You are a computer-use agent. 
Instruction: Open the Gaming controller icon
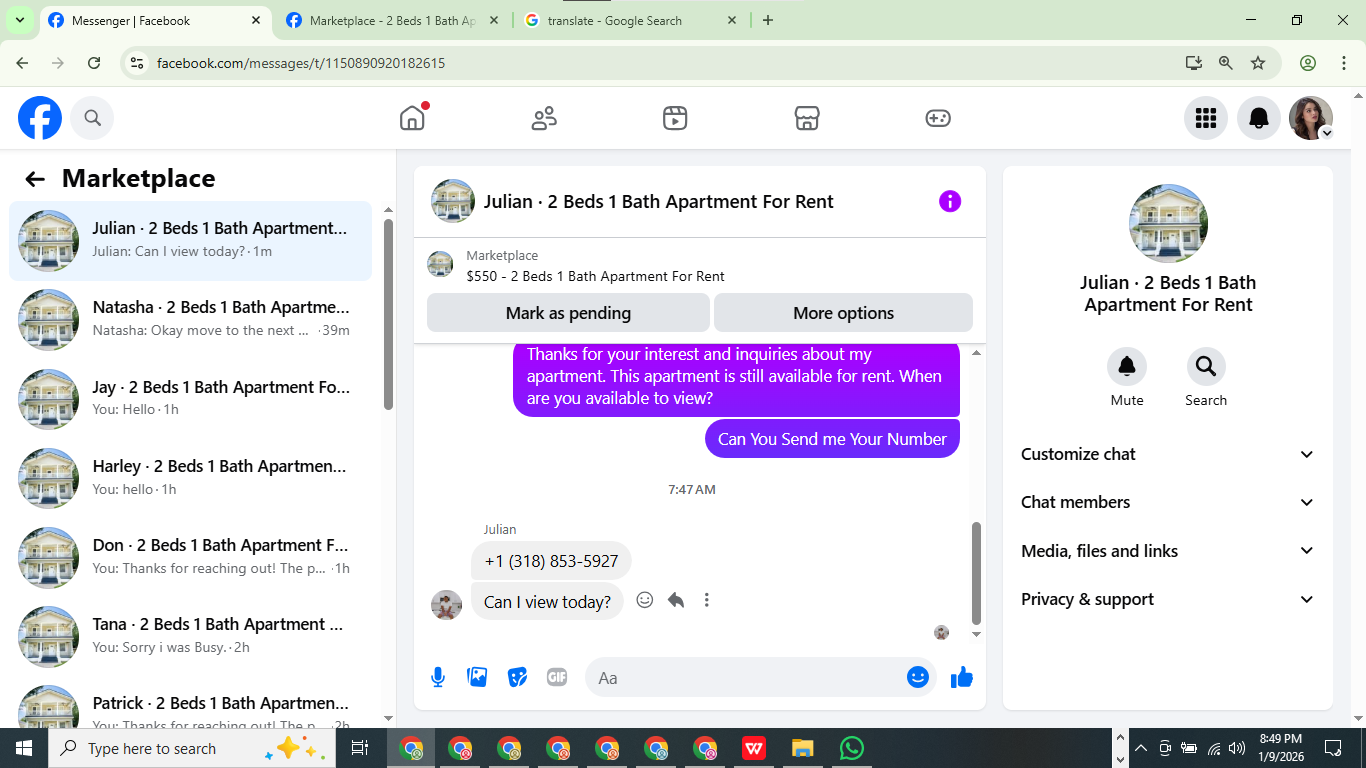pyautogui.click(x=938, y=118)
